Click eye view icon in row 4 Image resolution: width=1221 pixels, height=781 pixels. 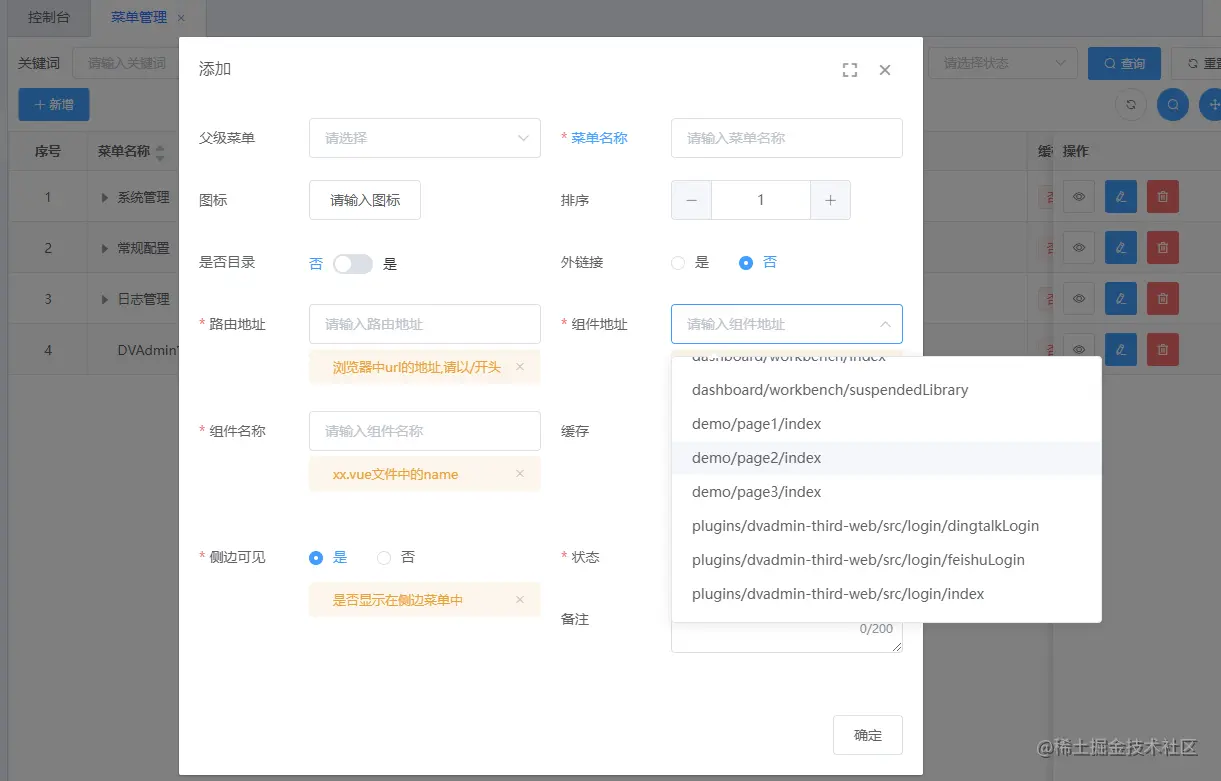pyautogui.click(x=1079, y=349)
